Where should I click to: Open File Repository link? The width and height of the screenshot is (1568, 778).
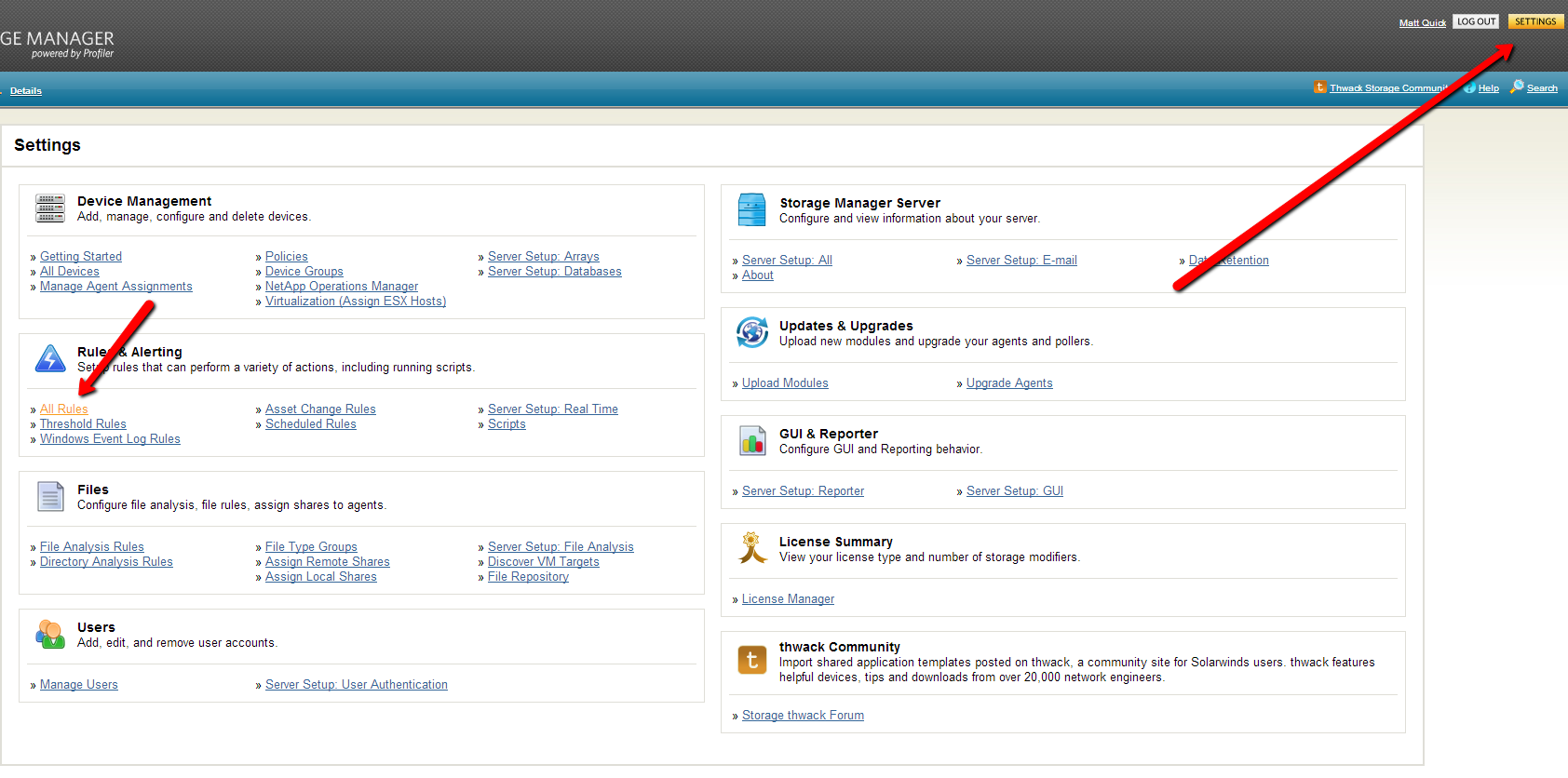click(528, 577)
